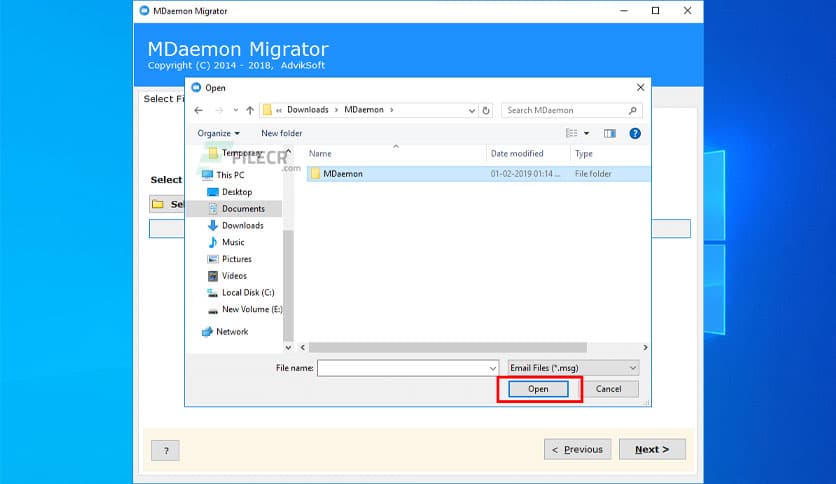Image resolution: width=836 pixels, height=484 pixels.
Task: Click the search magnifier icon
Action: coord(633,110)
